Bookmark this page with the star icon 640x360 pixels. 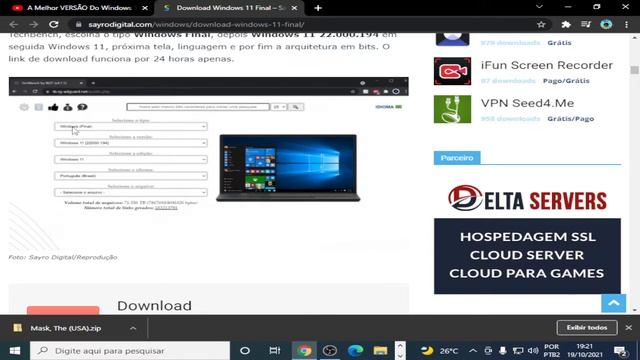click(541, 24)
